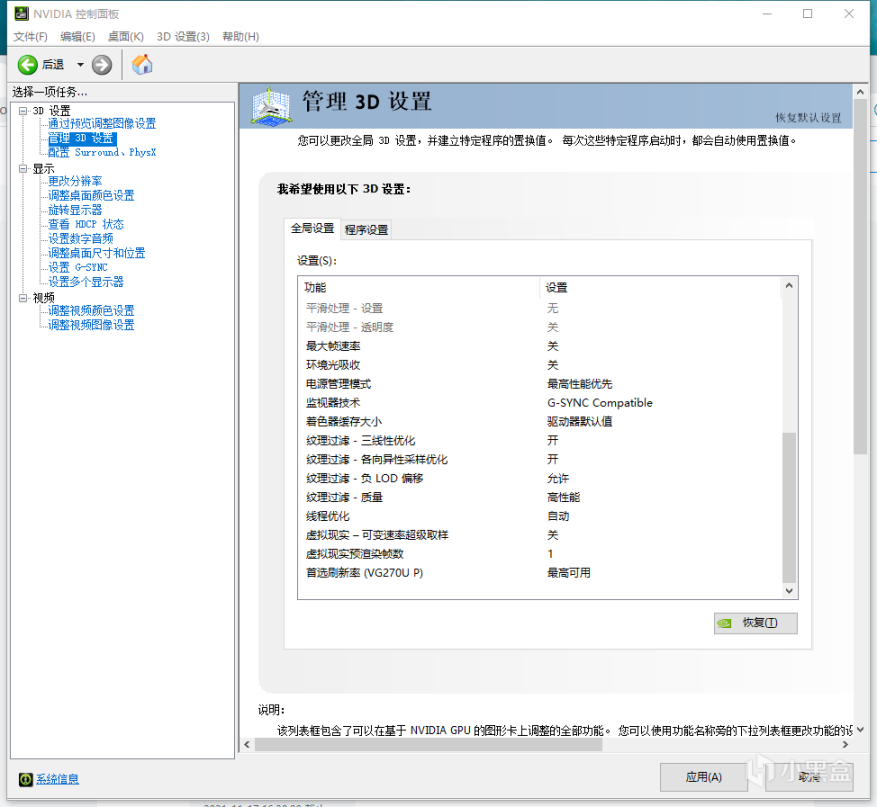Open the back history dropdown arrow
Viewport: 877px width, 807px height.
click(x=81, y=65)
